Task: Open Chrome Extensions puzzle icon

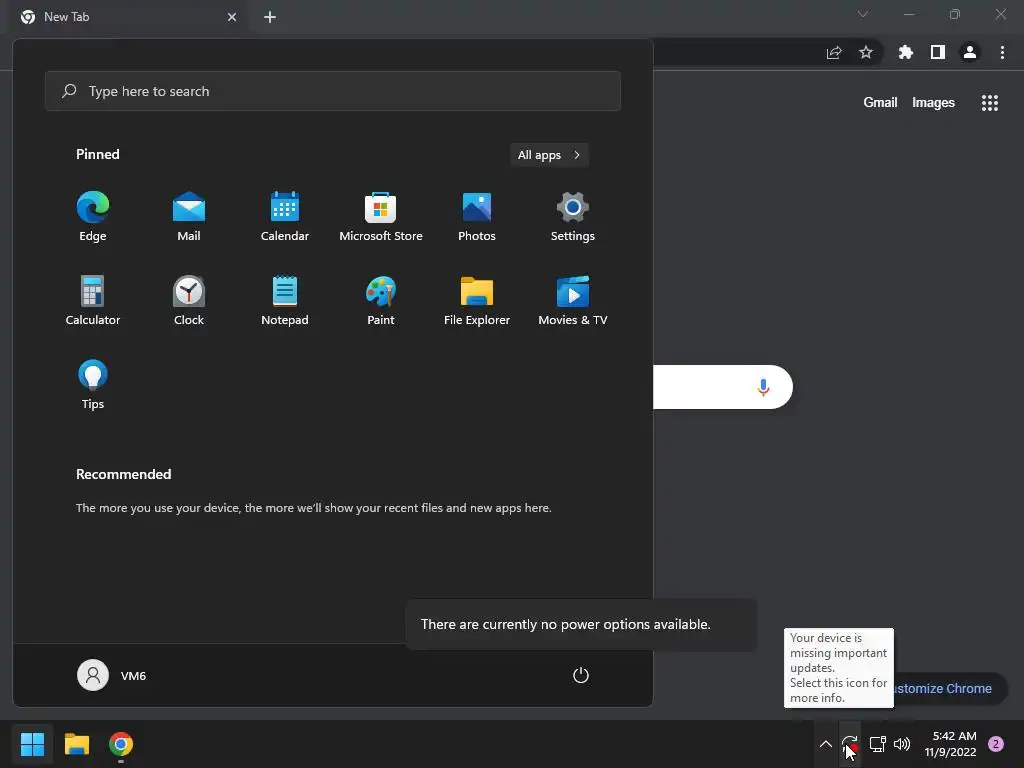Action: [x=906, y=52]
